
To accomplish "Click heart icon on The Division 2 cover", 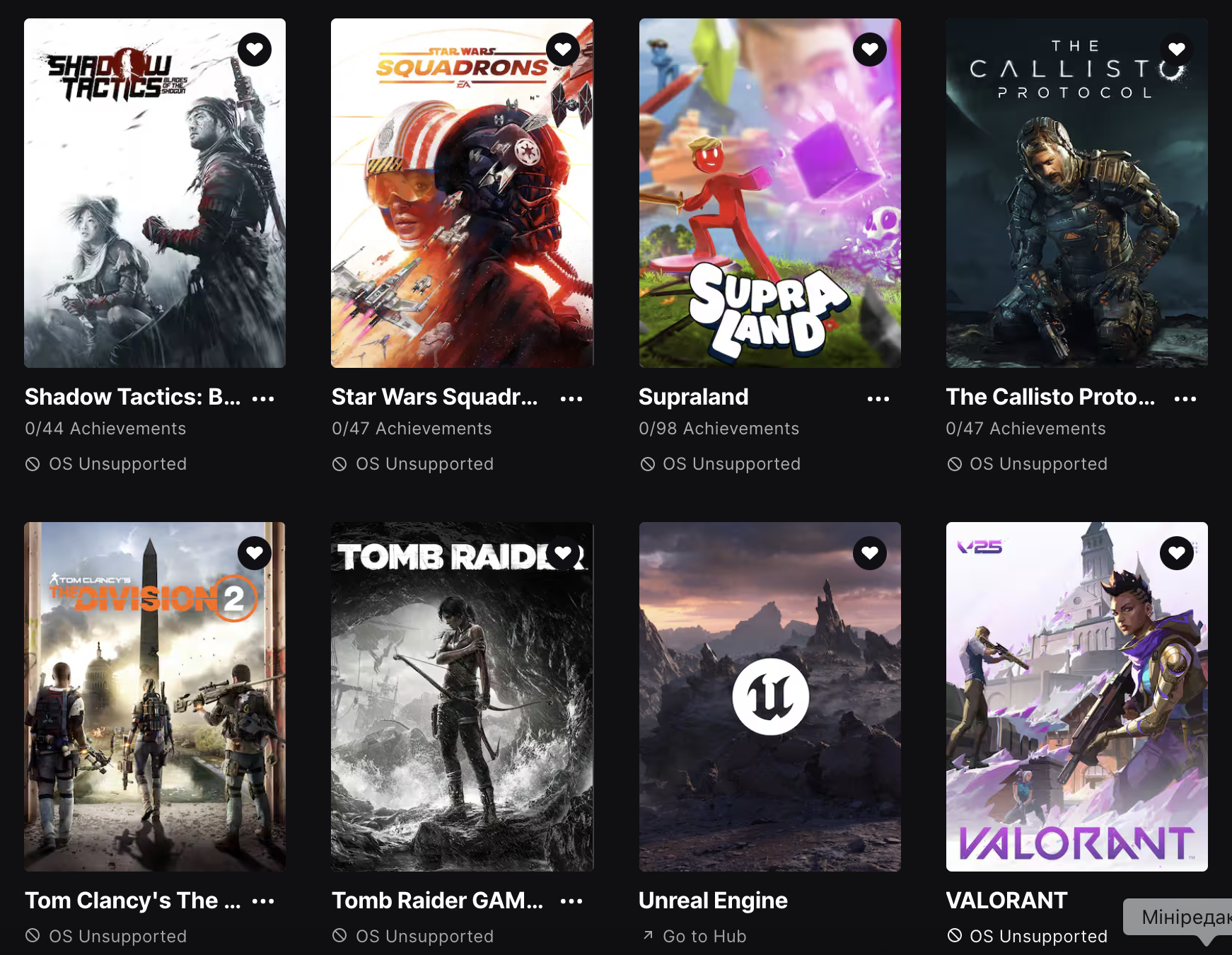I will tap(255, 553).
